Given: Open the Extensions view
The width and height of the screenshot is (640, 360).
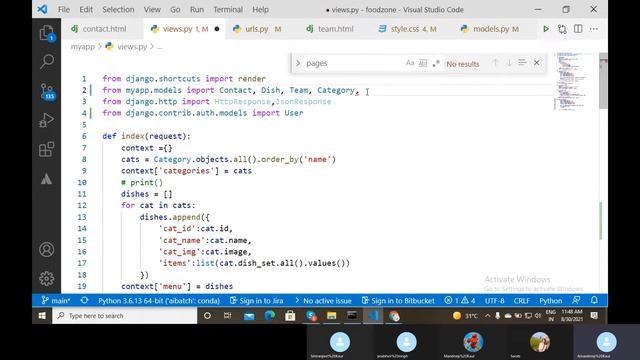Looking at the screenshot, I should tap(47, 149).
